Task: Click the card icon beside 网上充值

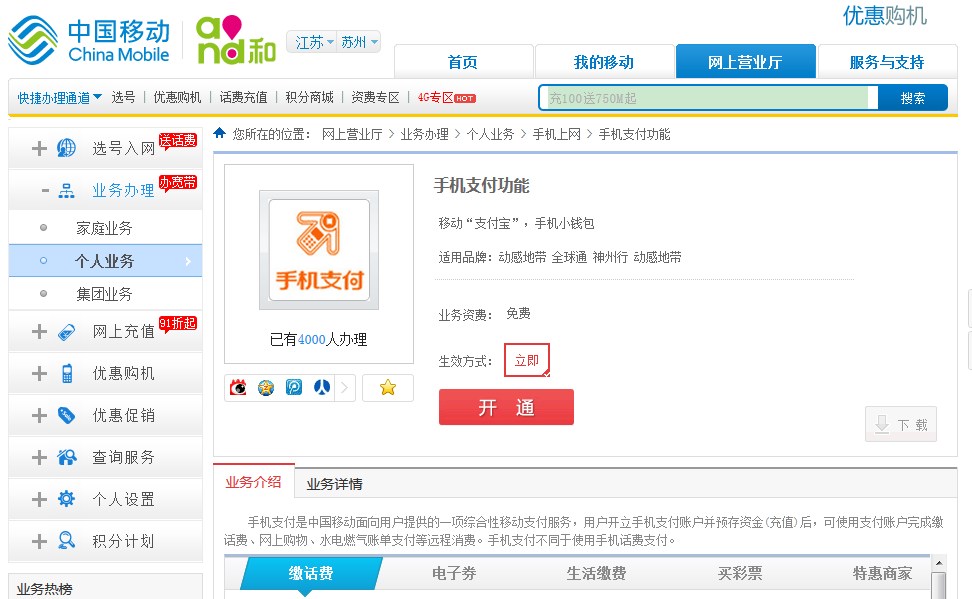Action: (x=66, y=332)
